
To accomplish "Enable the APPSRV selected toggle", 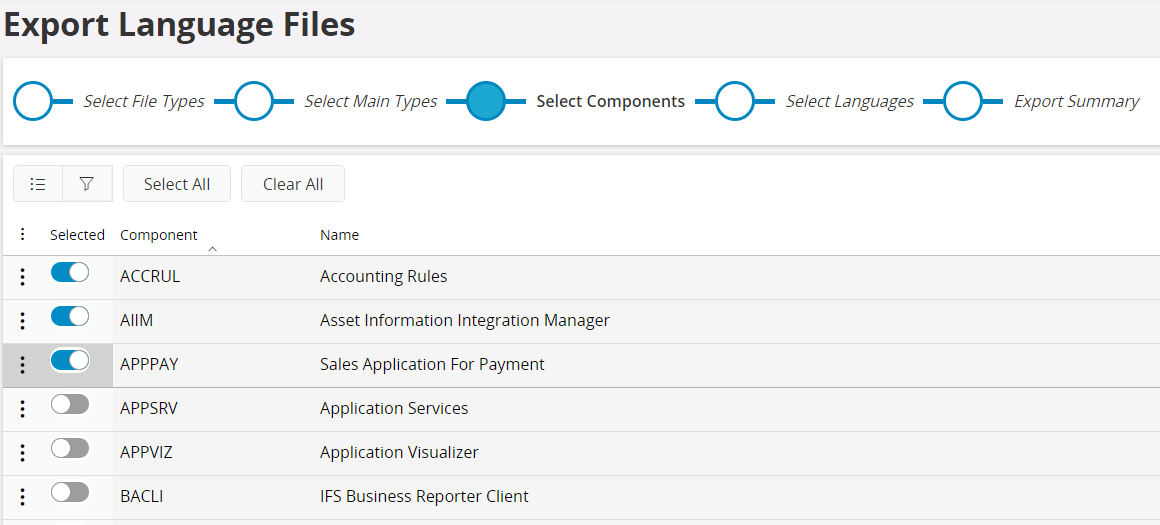I will click(70, 405).
